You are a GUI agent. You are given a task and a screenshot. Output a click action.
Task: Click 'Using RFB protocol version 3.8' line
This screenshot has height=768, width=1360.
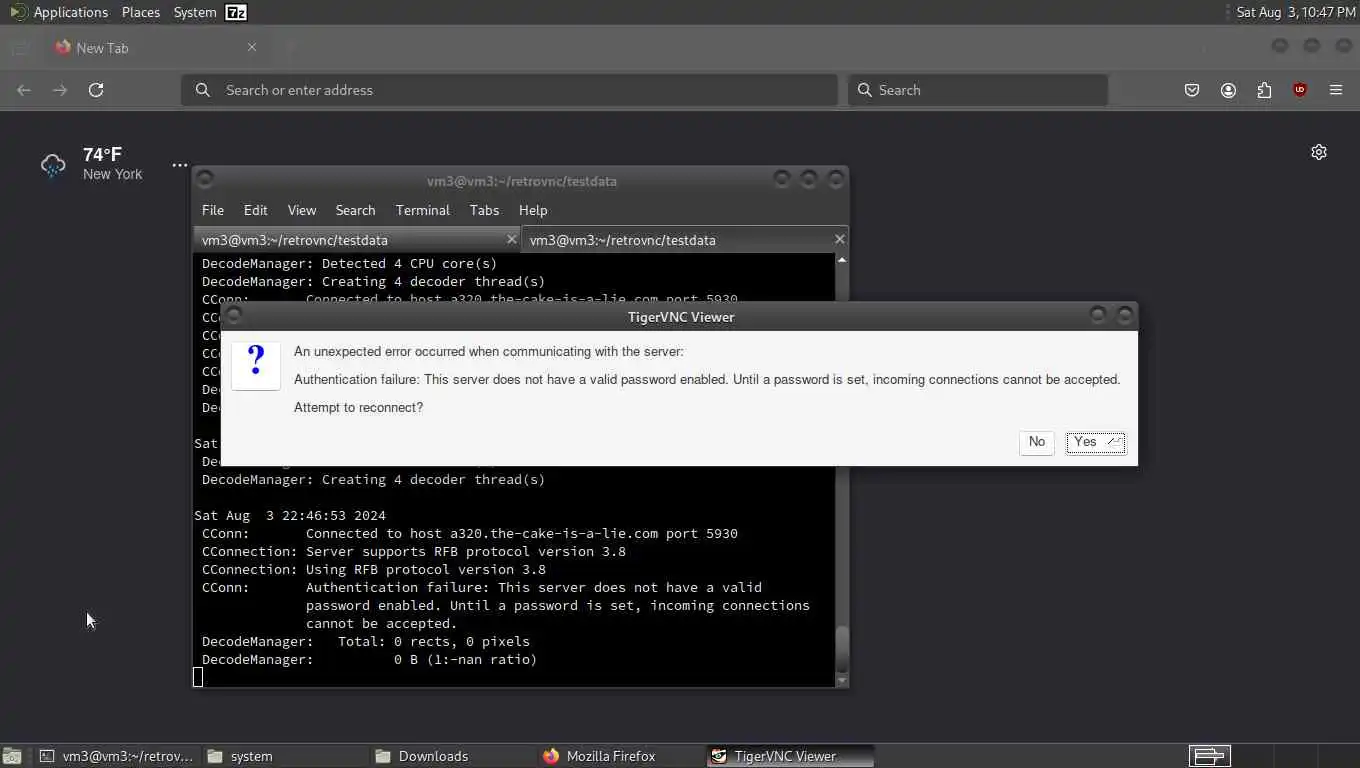374,569
